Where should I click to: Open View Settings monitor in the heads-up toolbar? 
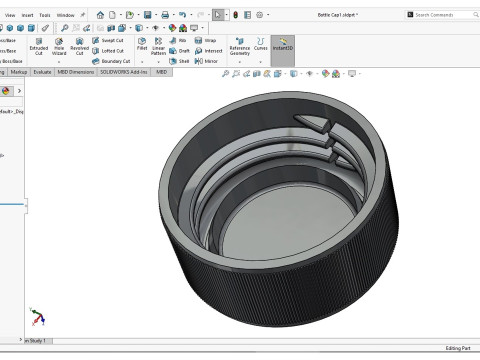(x=352, y=74)
